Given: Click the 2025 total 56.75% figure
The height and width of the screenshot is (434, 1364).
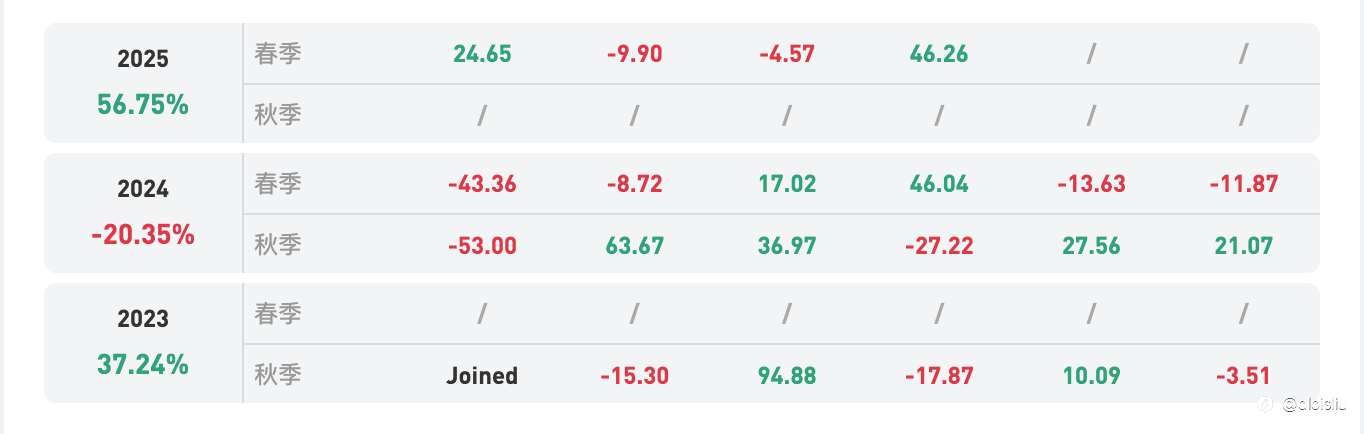Looking at the screenshot, I should point(143,105).
